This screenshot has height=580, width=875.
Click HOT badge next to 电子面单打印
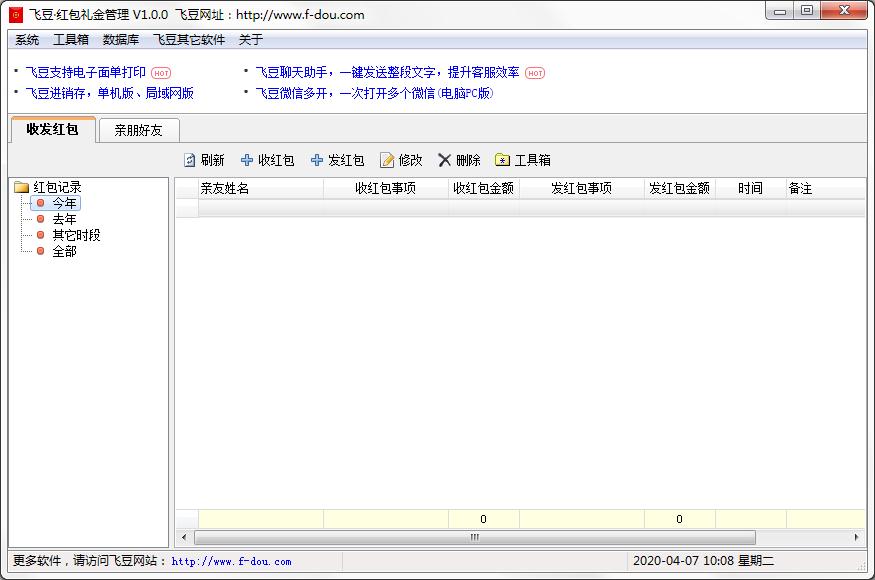point(161,73)
